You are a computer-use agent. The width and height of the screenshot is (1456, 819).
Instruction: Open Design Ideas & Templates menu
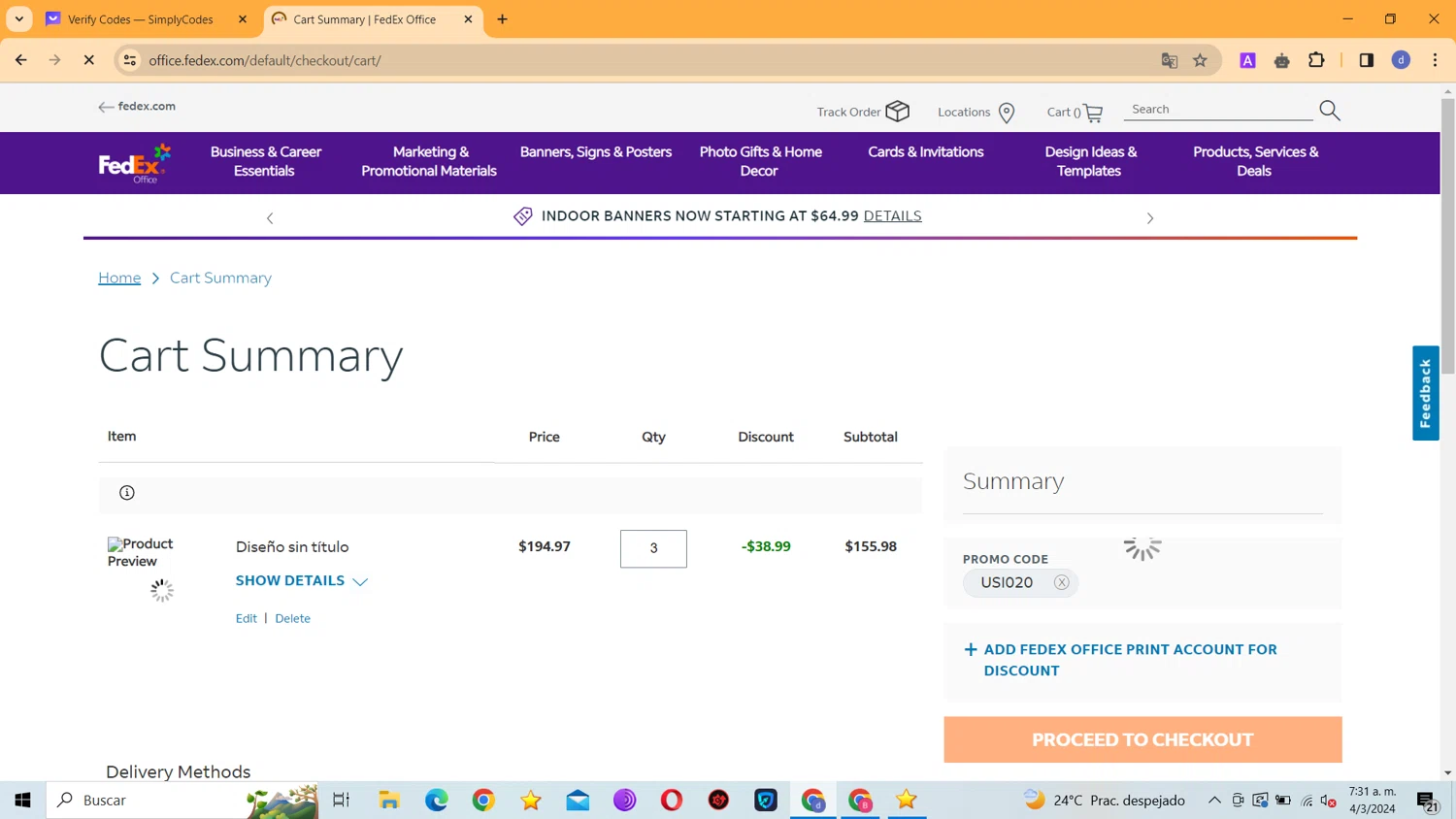pyautogui.click(x=1090, y=161)
